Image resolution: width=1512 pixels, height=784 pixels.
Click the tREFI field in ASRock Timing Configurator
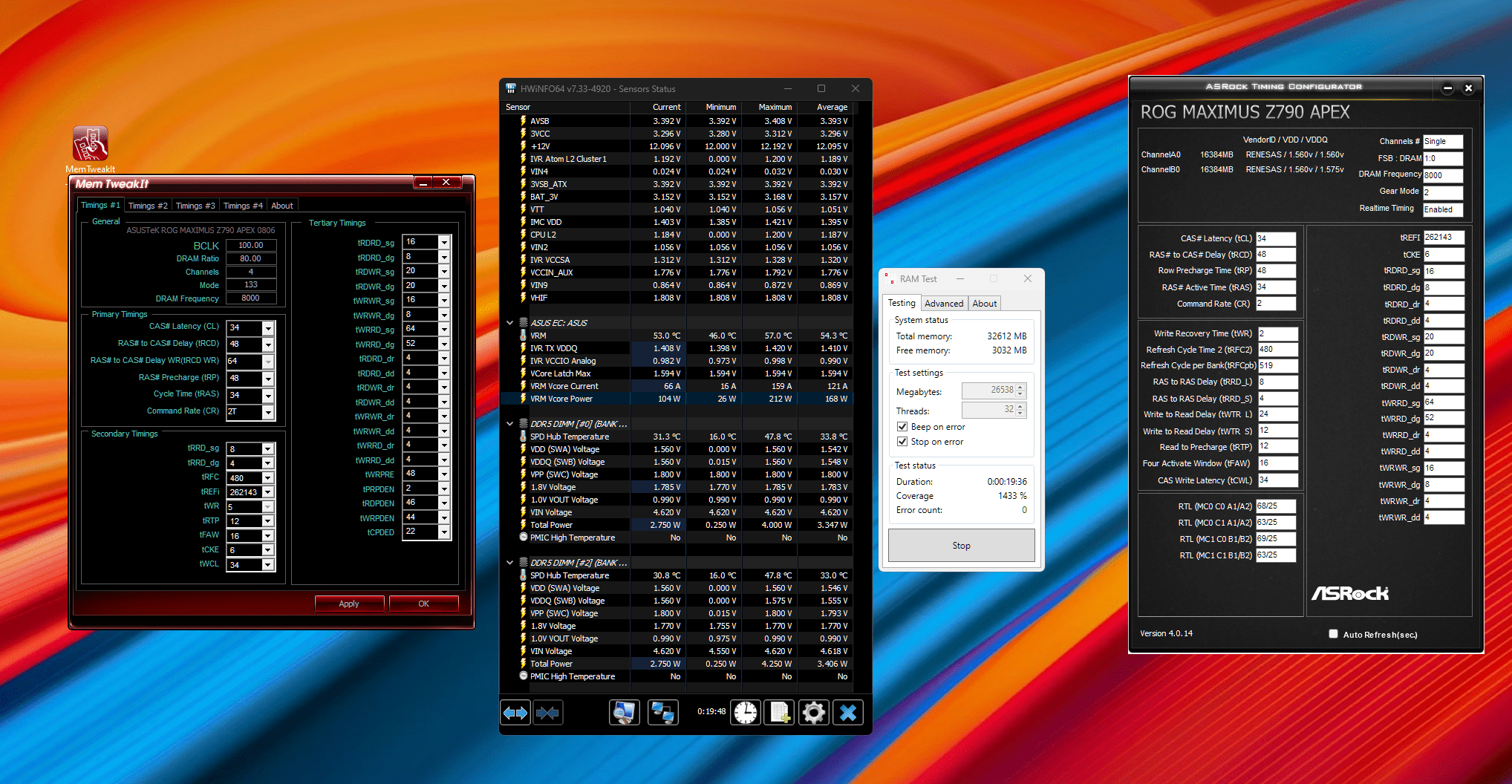[x=1443, y=238]
